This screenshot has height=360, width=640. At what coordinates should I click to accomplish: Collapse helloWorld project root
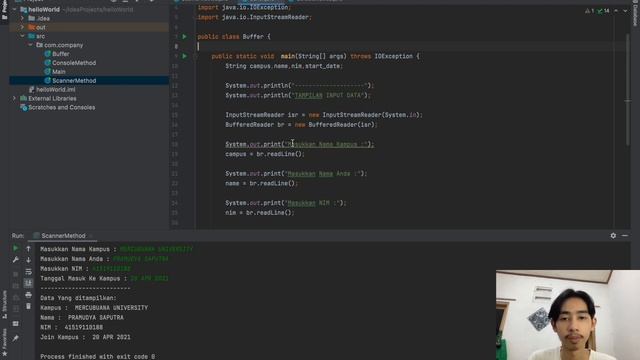click(x=15, y=9)
